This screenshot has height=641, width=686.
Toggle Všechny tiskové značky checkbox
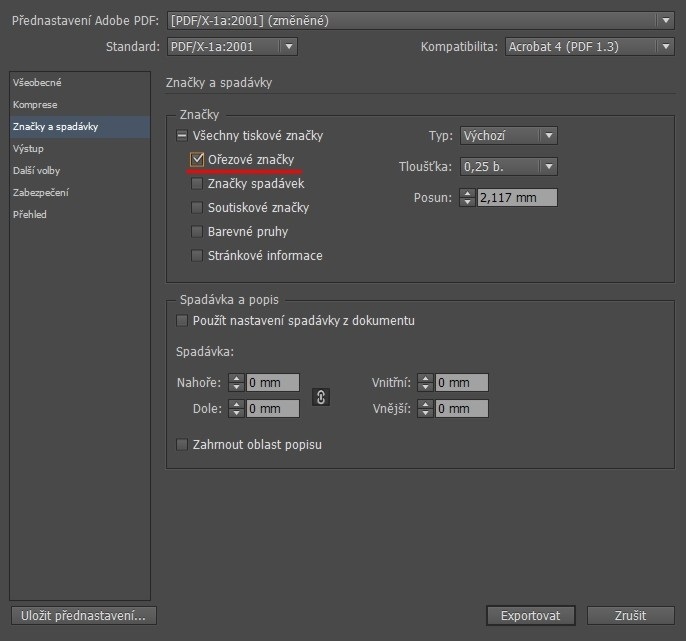[x=182, y=136]
